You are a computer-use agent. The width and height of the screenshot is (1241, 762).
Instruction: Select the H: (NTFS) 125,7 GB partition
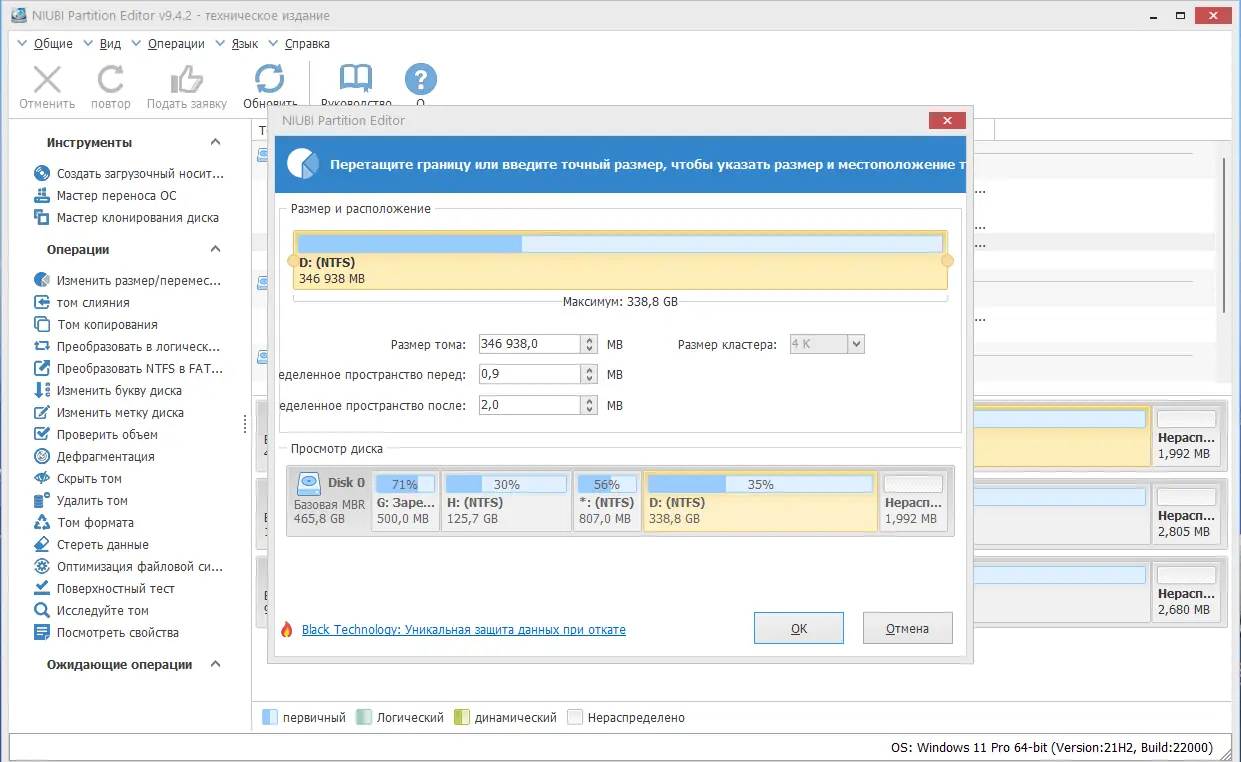point(506,501)
